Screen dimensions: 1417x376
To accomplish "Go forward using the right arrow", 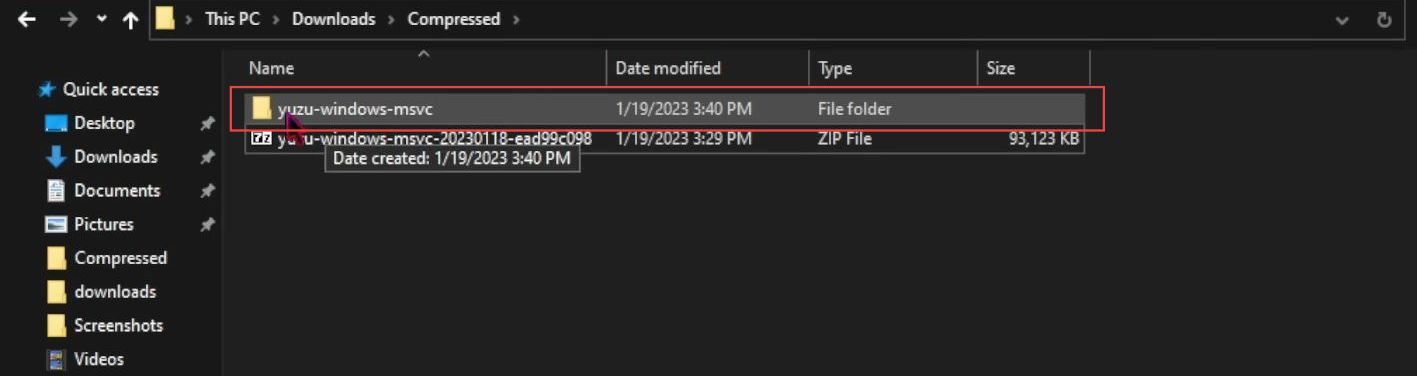I will coord(68,20).
